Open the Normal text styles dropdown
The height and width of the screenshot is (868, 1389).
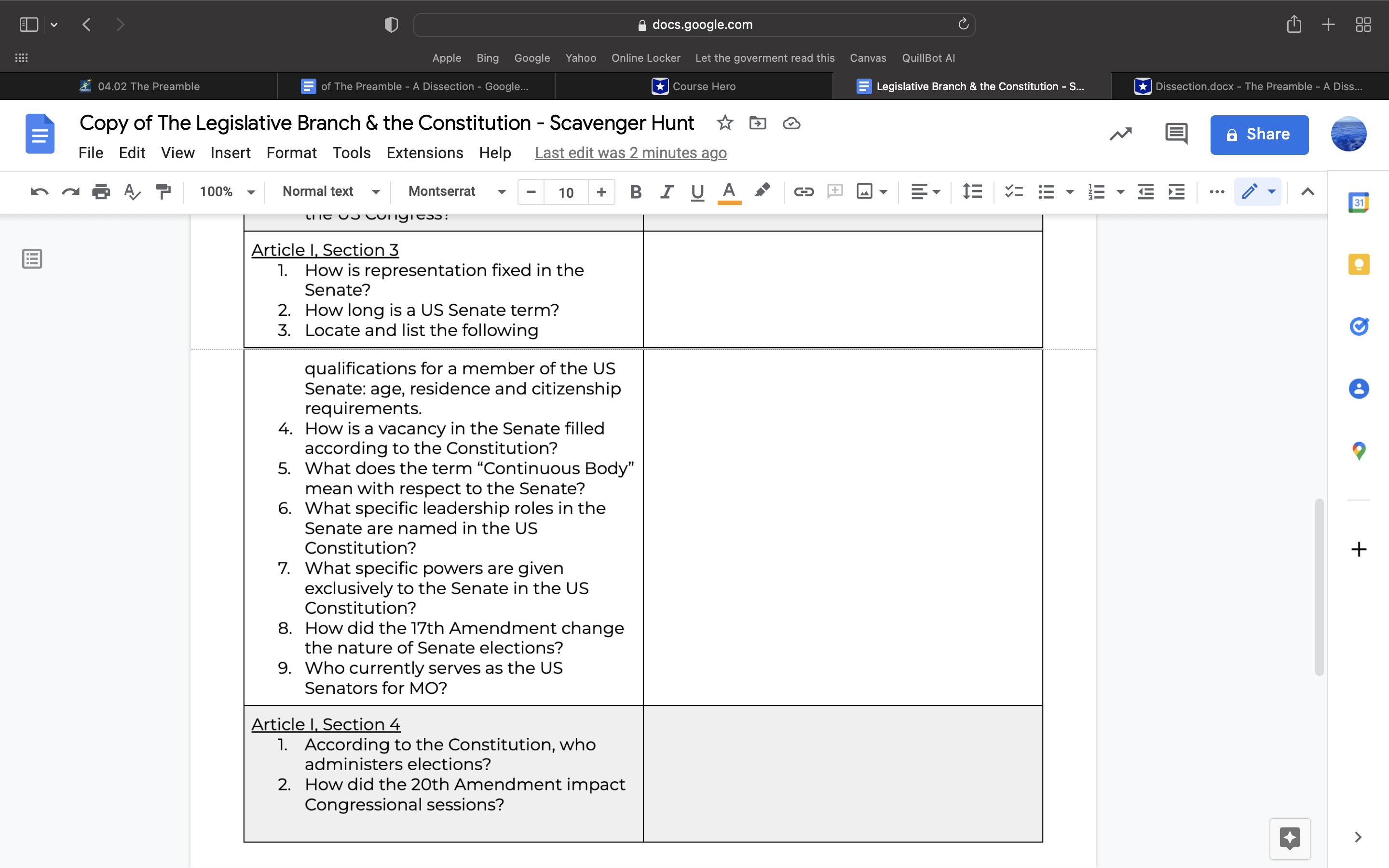point(330,192)
